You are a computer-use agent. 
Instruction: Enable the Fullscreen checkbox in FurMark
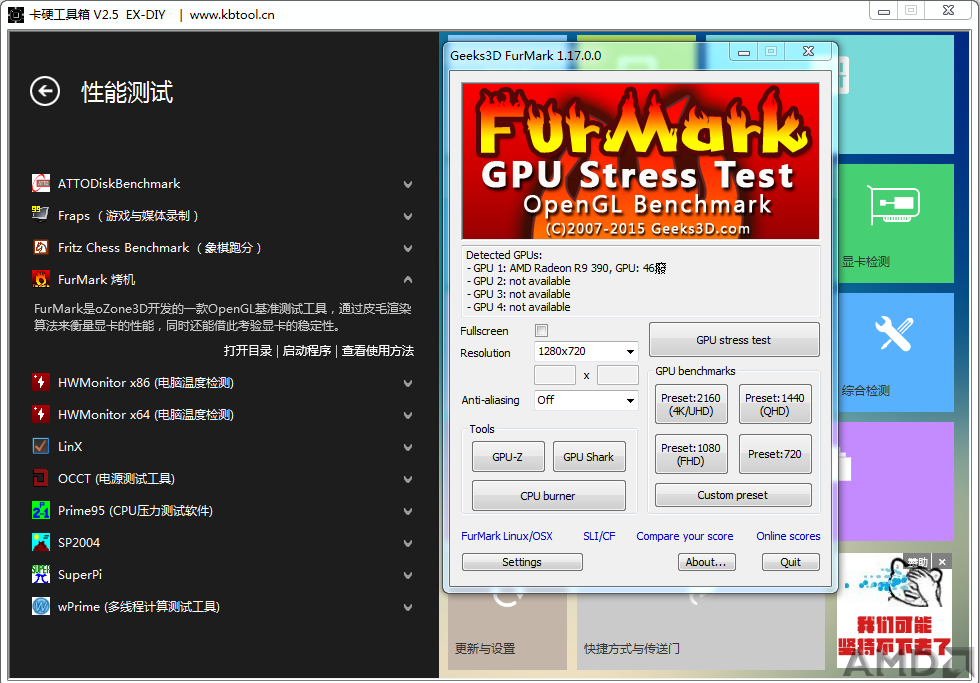pos(541,331)
